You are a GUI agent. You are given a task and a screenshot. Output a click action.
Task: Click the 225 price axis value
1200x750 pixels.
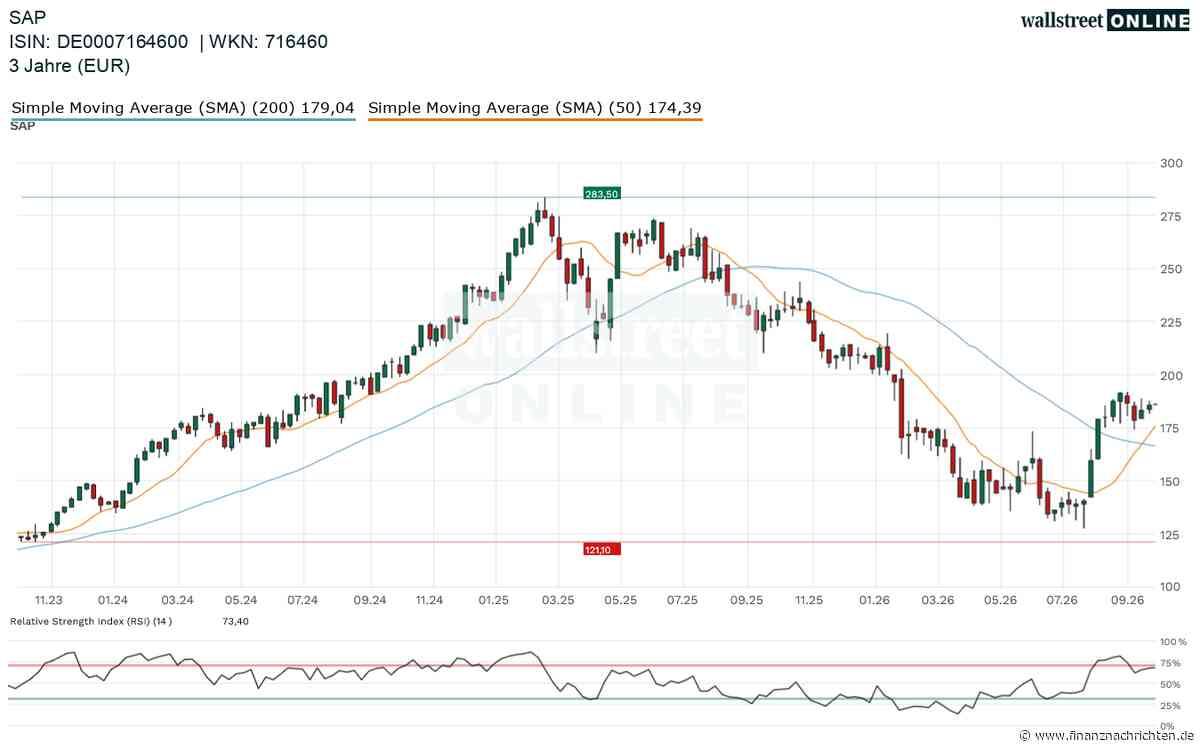pyautogui.click(x=1172, y=322)
